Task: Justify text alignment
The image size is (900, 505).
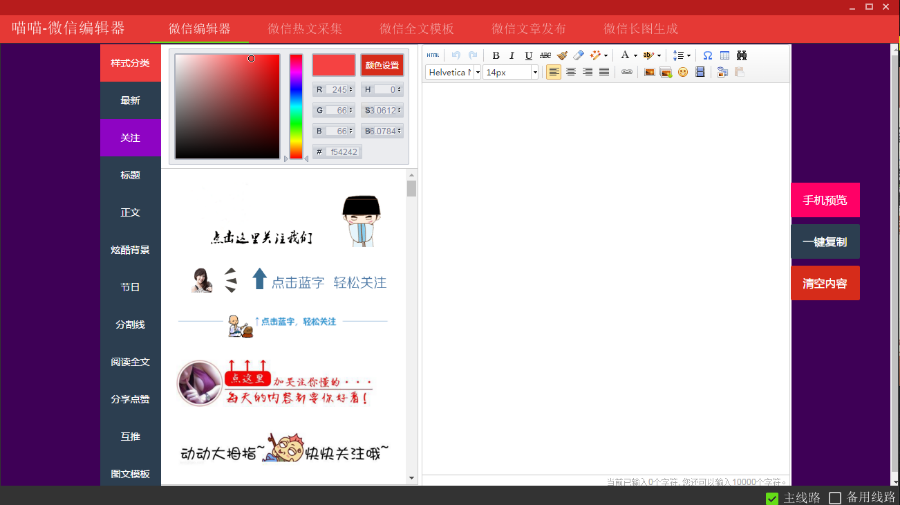Action: [604, 72]
